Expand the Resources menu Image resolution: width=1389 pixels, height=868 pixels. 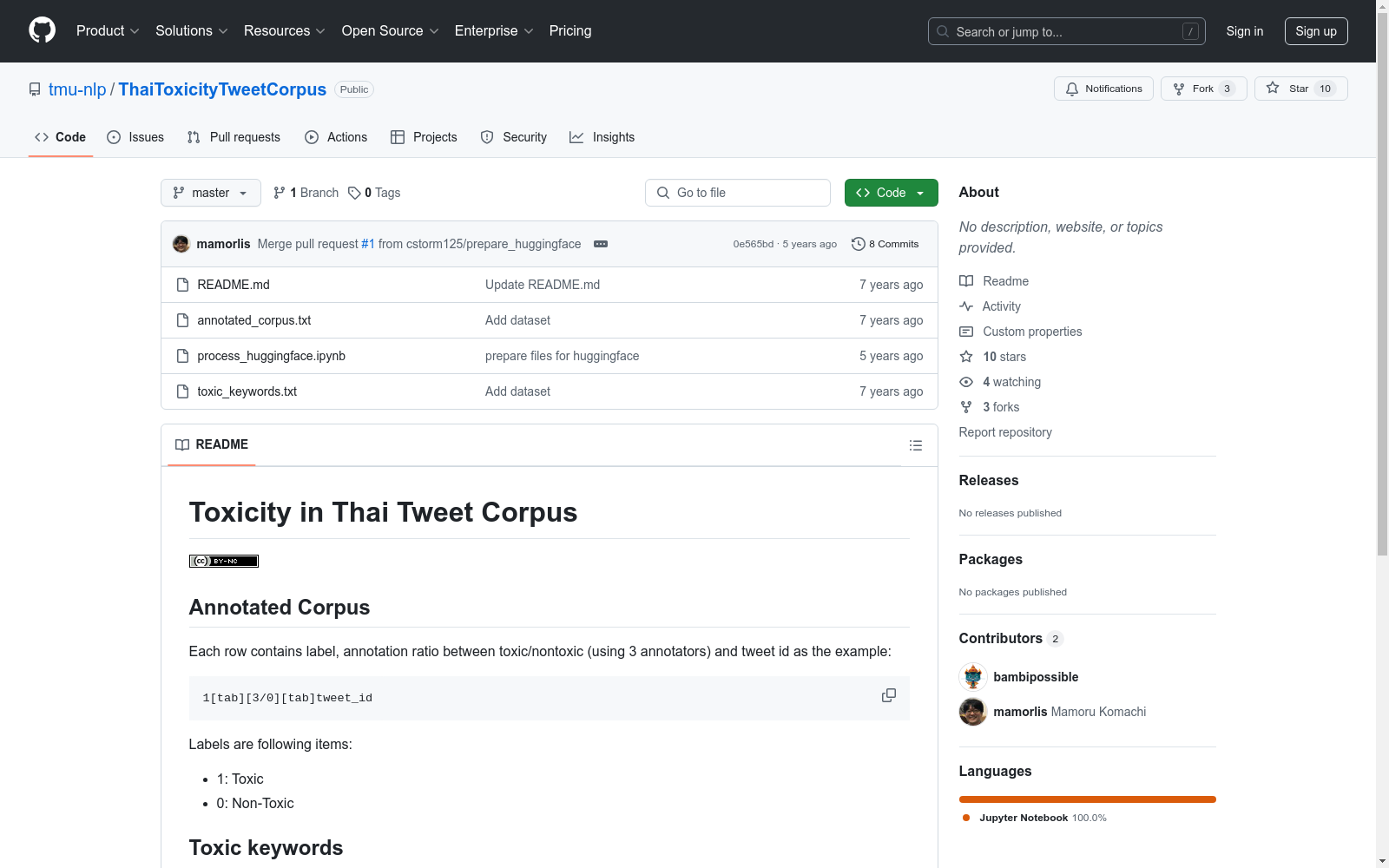[x=285, y=31]
